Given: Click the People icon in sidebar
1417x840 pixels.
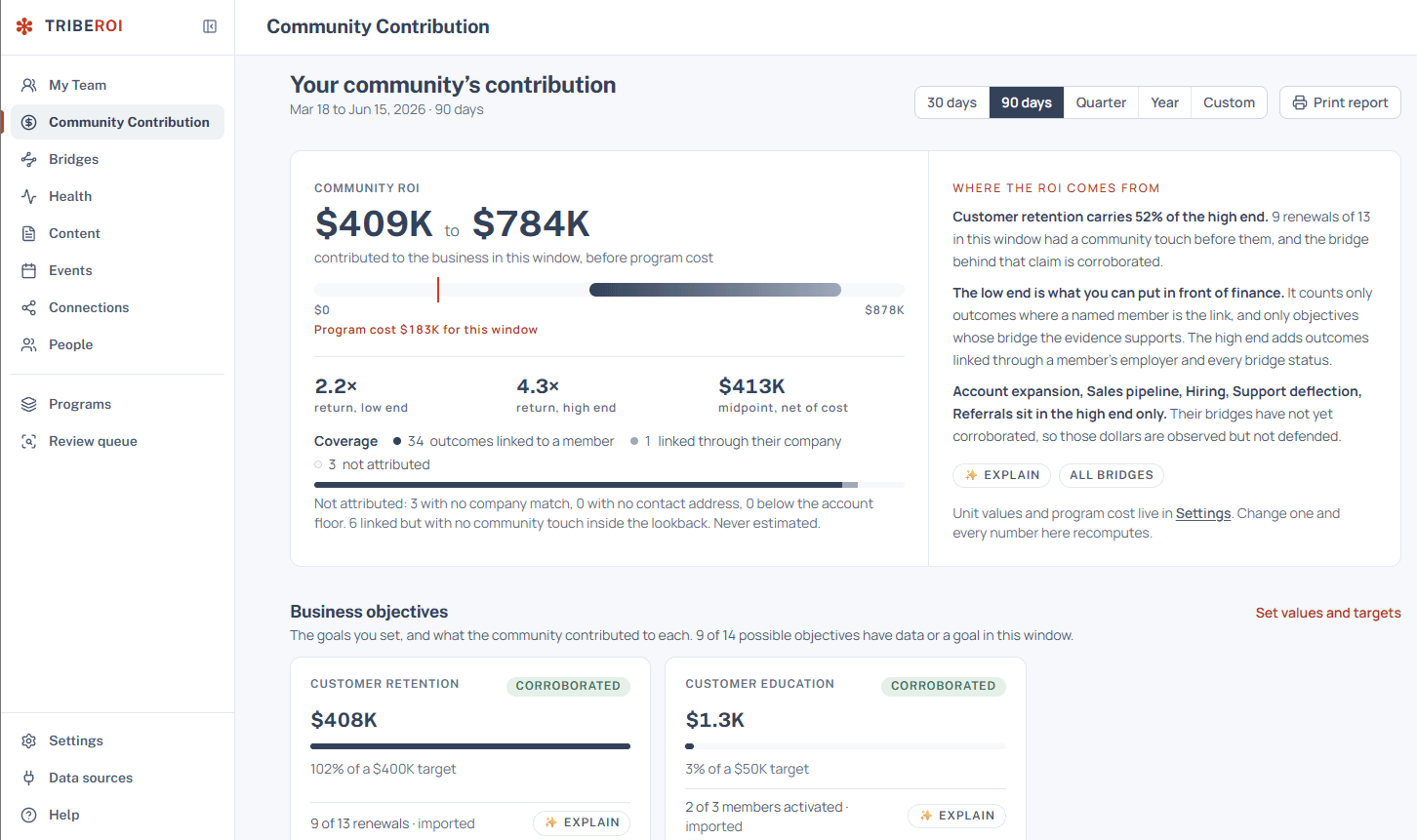Looking at the screenshot, I should point(29,344).
